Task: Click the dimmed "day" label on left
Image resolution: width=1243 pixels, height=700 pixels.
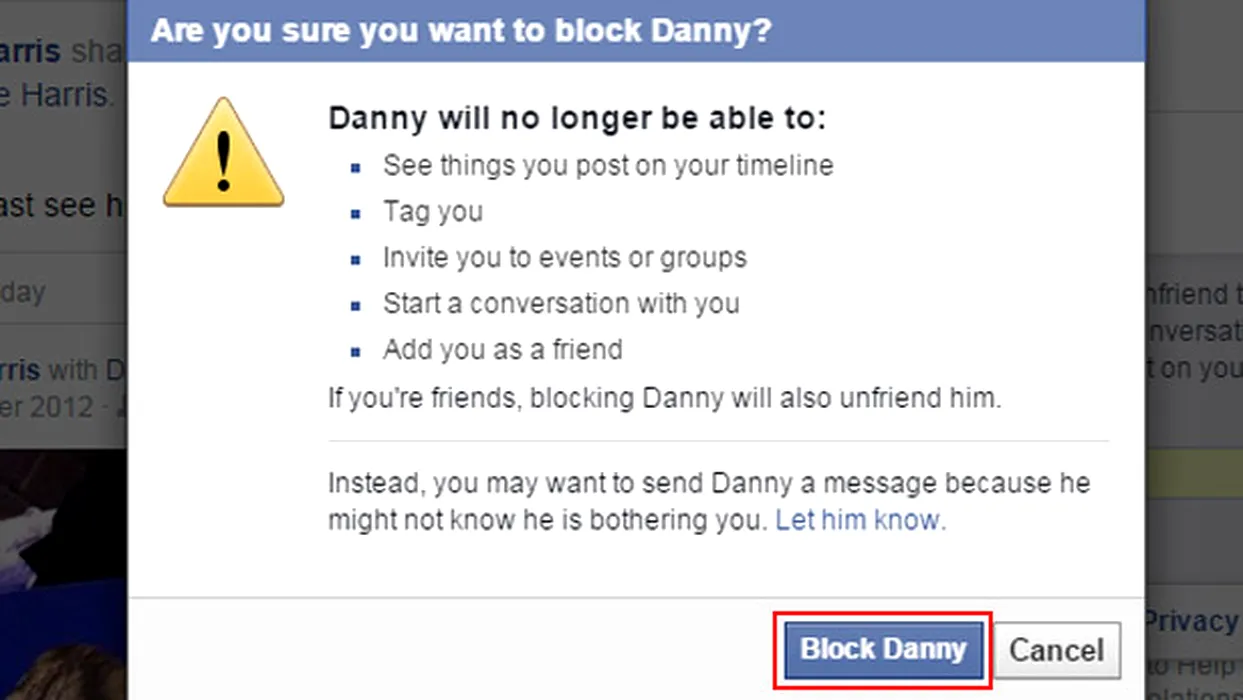Action: pos(23,292)
